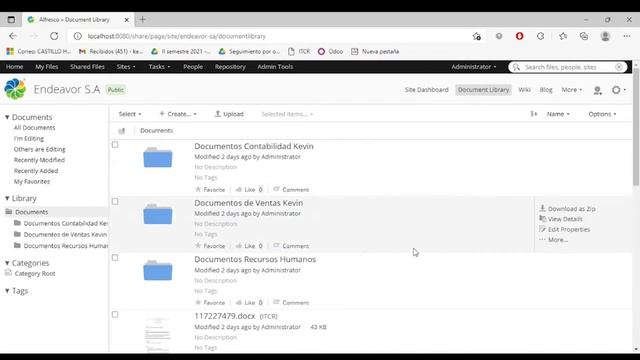The height and width of the screenshot is (360, 640).
Task: Reload the page with the refresh icon
Action: (54, 36)
